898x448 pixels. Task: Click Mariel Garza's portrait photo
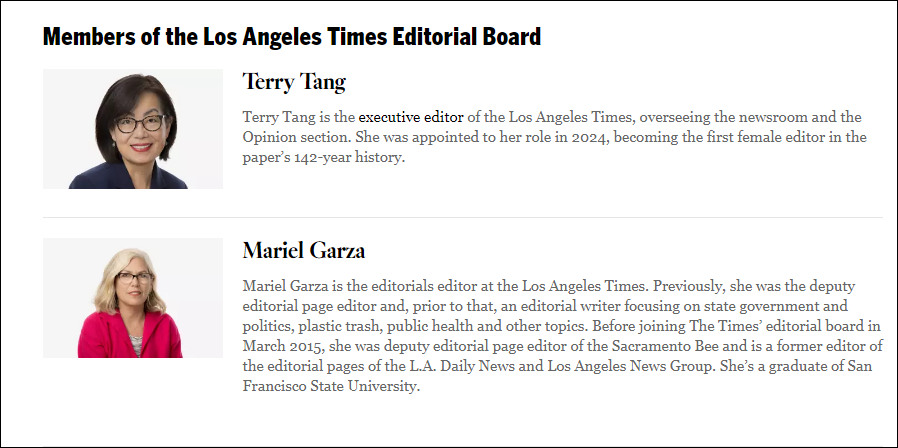click(132, 298)
